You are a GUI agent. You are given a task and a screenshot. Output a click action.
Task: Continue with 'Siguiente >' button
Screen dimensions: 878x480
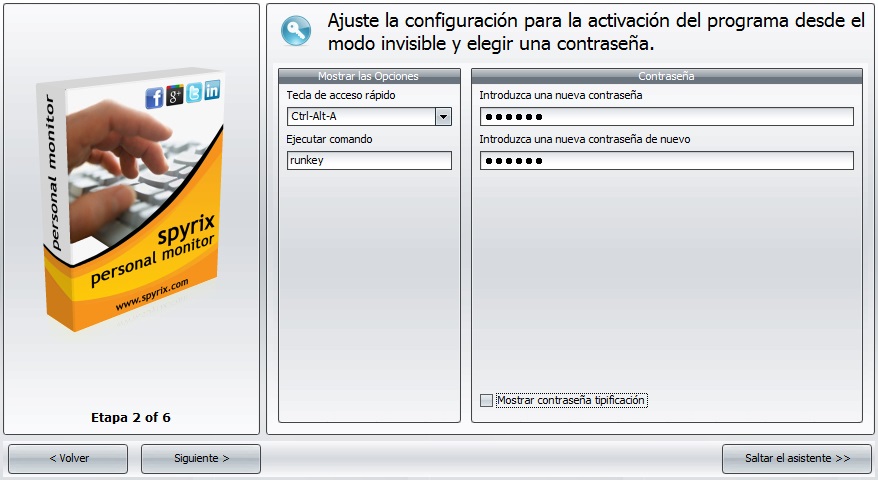[200, 459]
